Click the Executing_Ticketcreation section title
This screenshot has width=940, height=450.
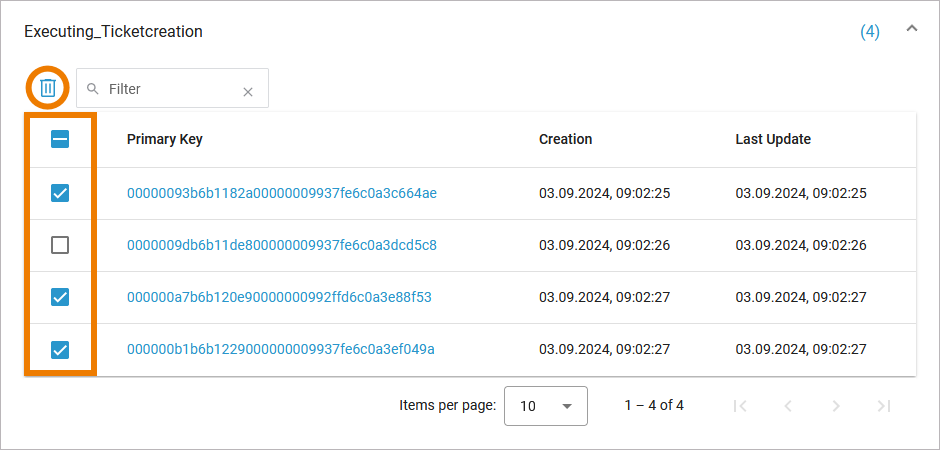pos(113,32)
